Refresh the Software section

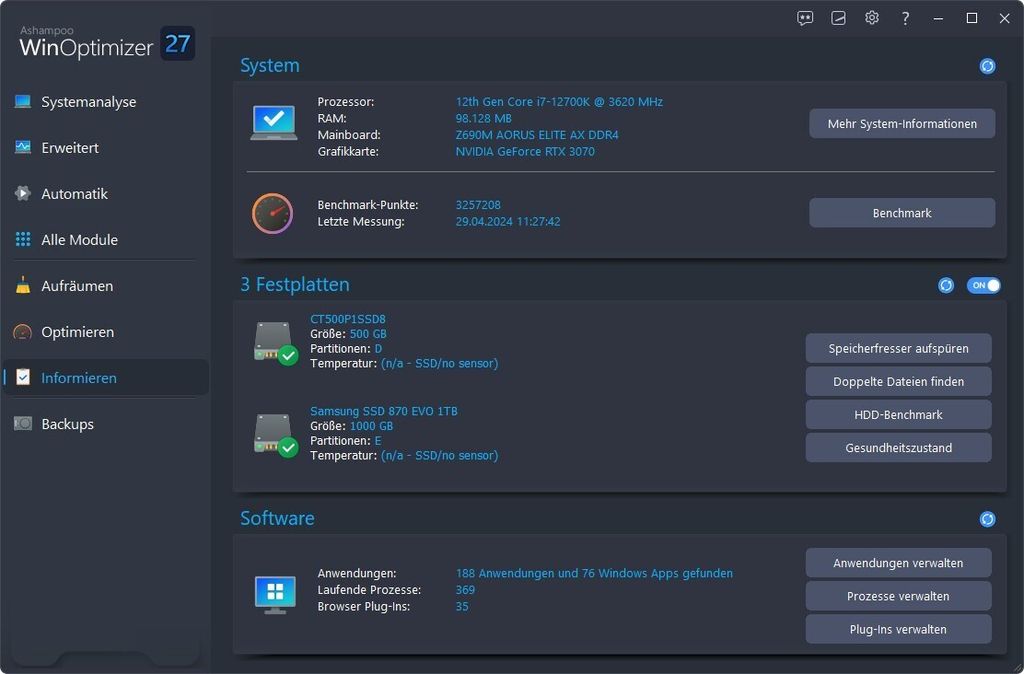click(x=987, y=519)
